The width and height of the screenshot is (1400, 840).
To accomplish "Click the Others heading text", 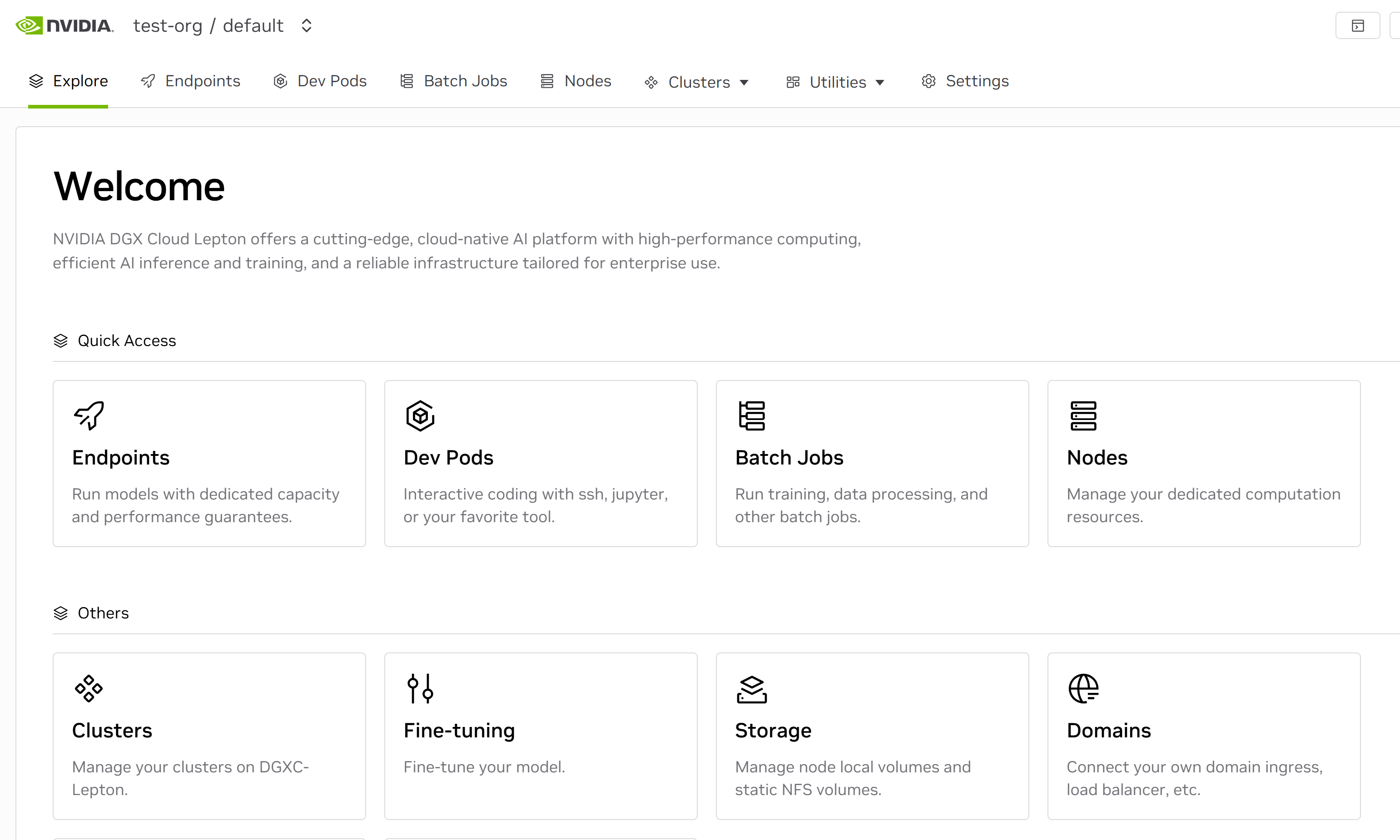I will pos(103,613).
